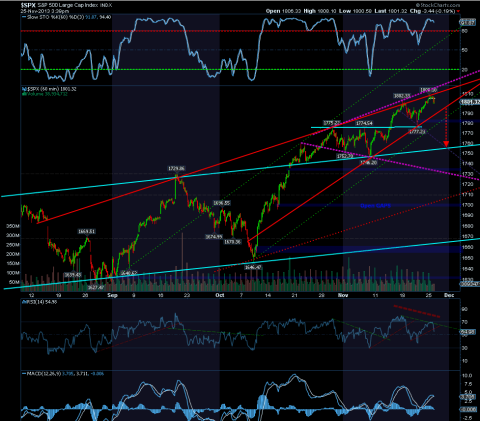This screenshot has height=421, width=480.
Task: Click the 1729.86 peak price label
Action: click(176, 169)
